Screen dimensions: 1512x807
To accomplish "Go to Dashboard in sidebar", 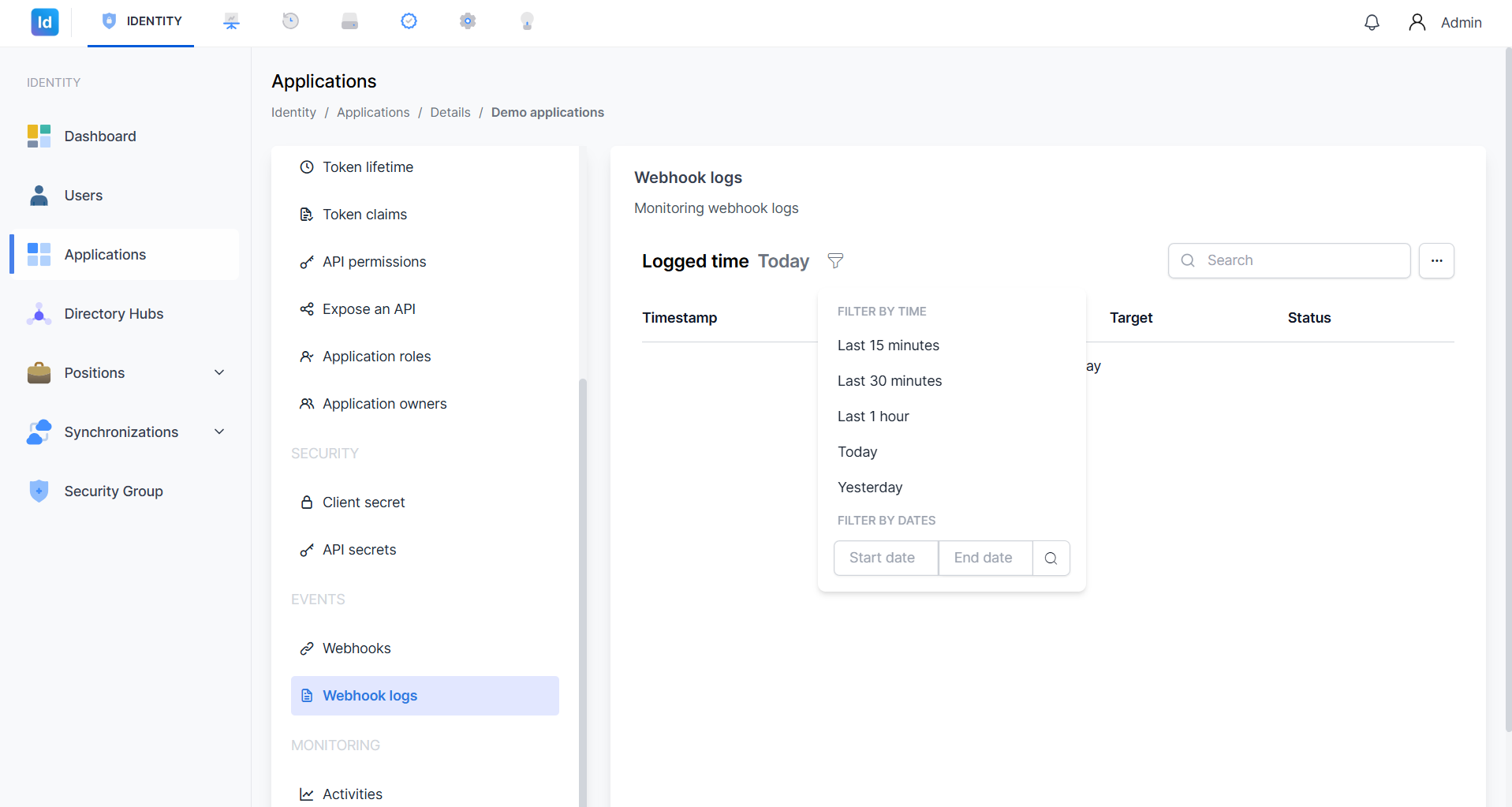I will [x=125, y=136].
